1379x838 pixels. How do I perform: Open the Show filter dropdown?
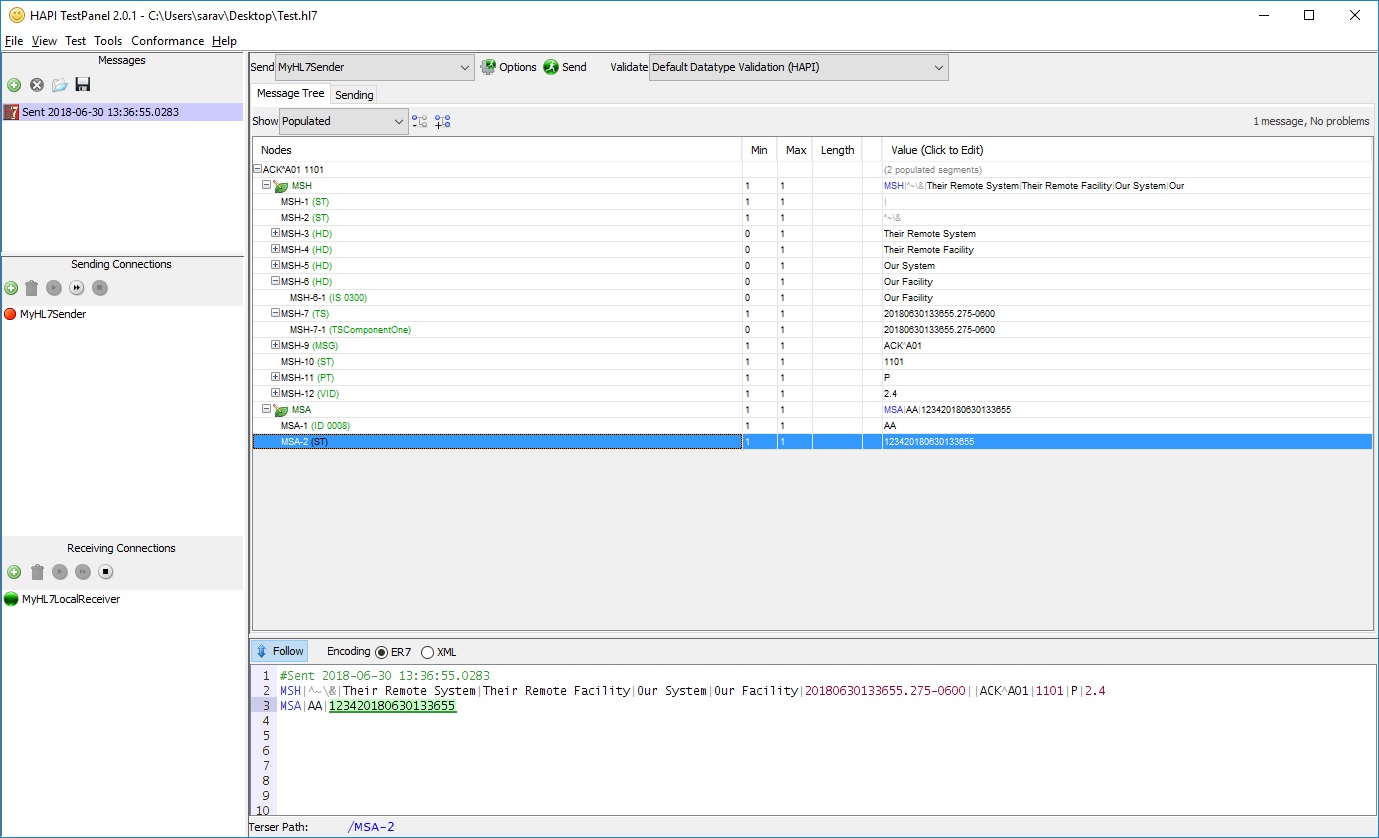(398, 120)
